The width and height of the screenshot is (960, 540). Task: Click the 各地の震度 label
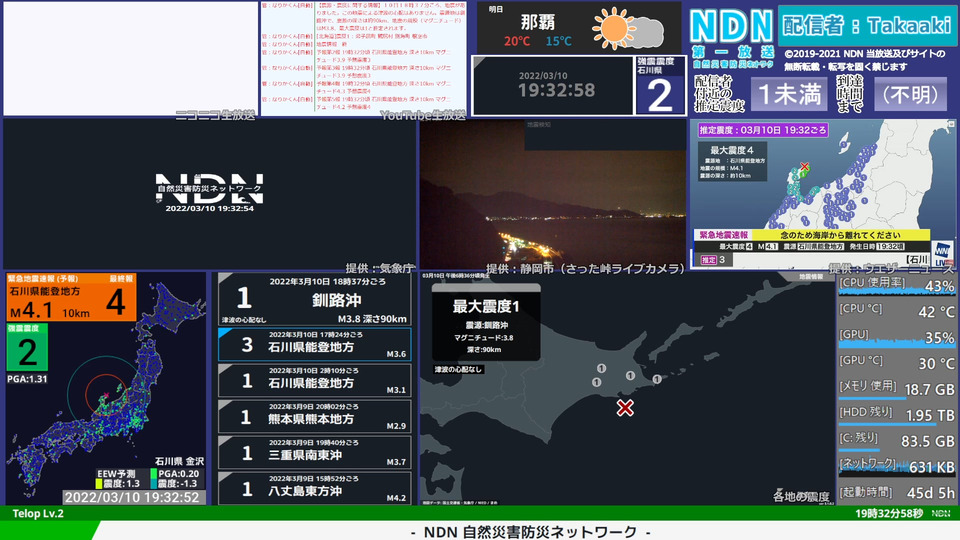tap(801, 497)
